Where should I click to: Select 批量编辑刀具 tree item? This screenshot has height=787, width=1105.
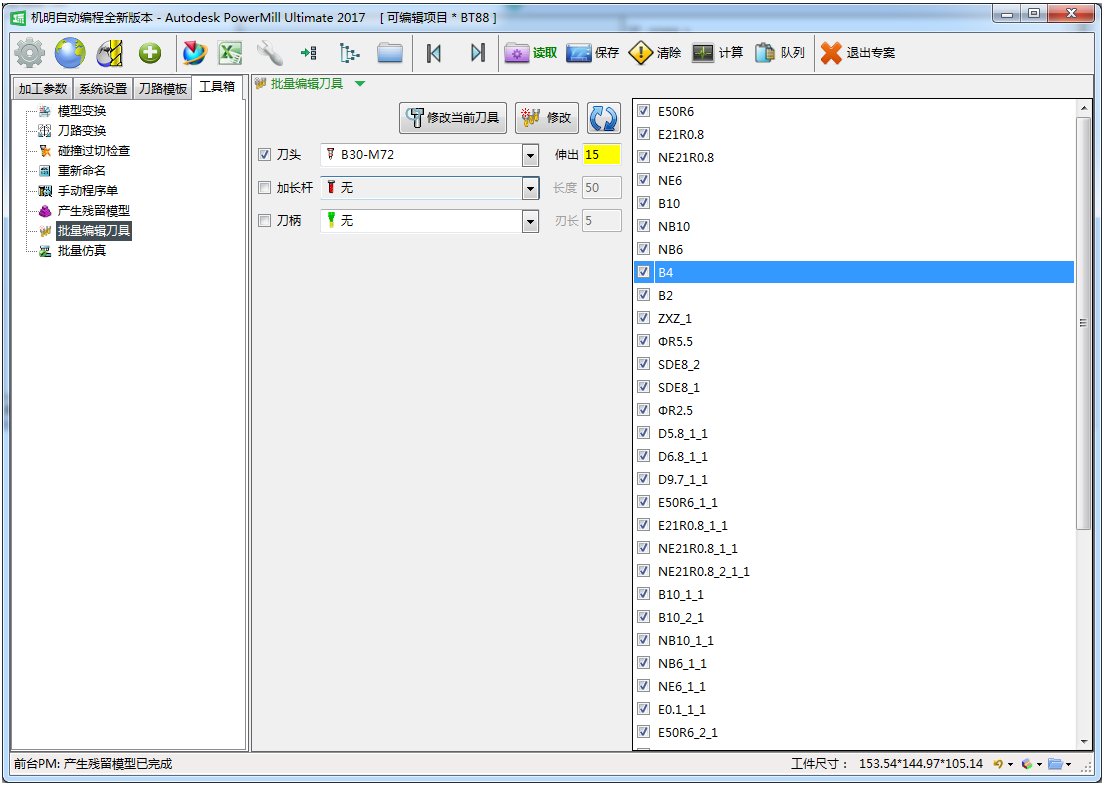pyautogui.click(x=94, y=230)
